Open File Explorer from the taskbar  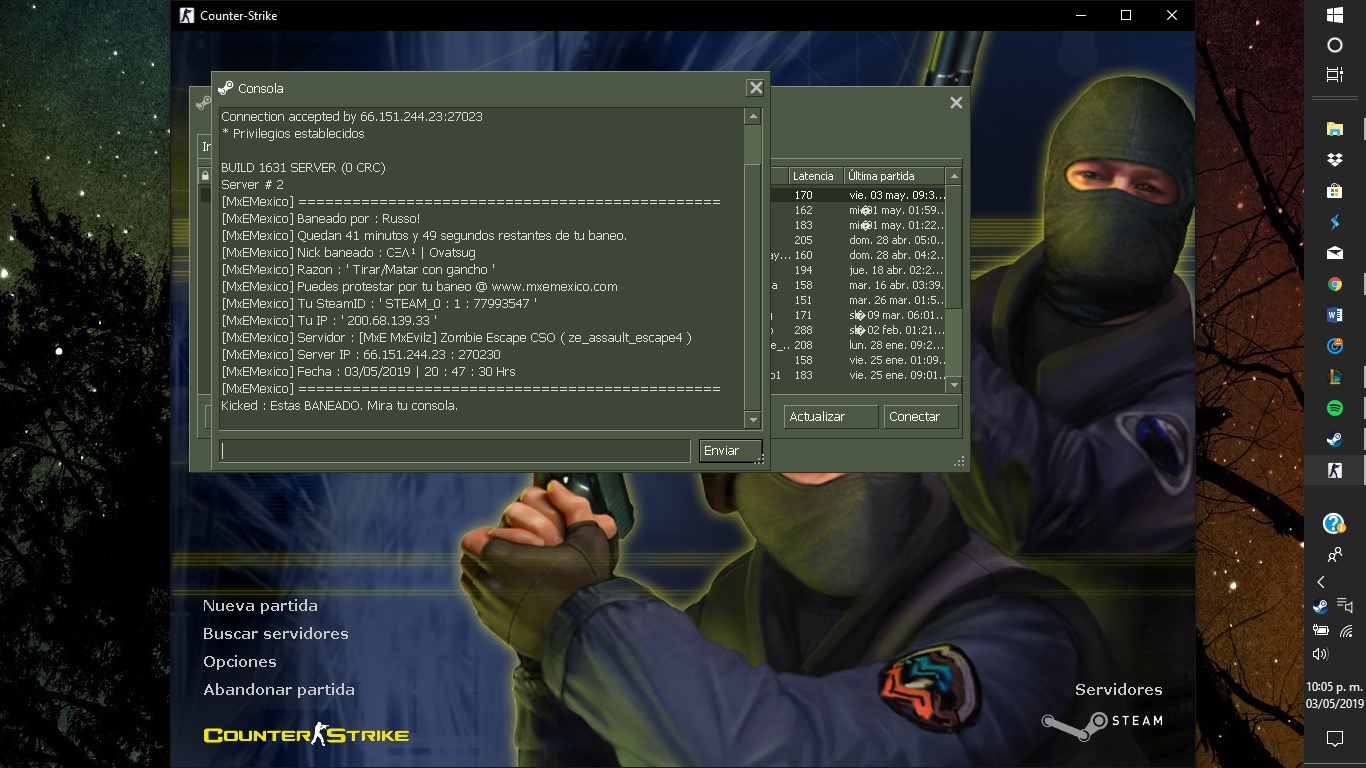[x=1334, y=129]
